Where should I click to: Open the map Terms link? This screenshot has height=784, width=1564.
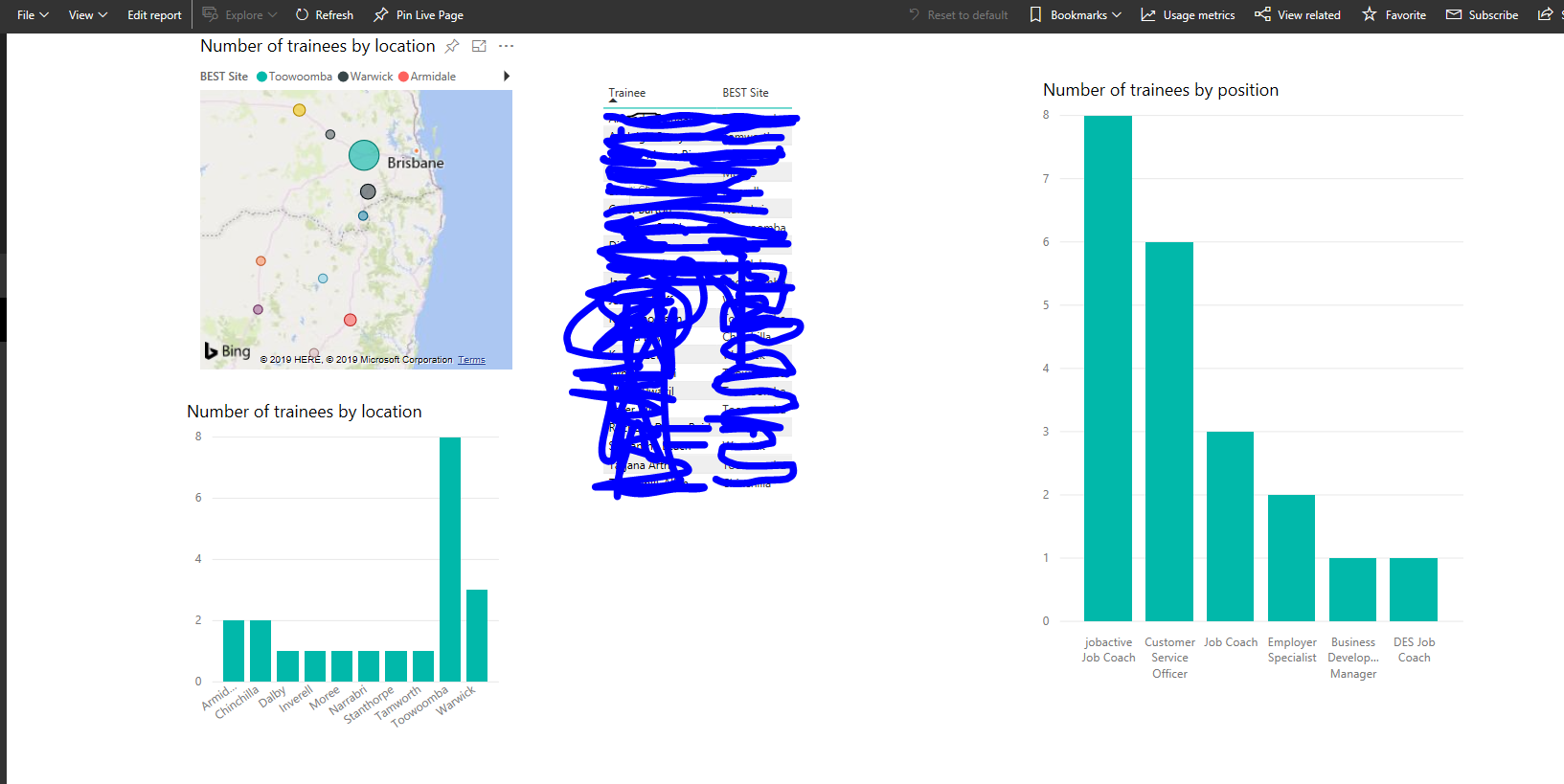coord(471,360)
